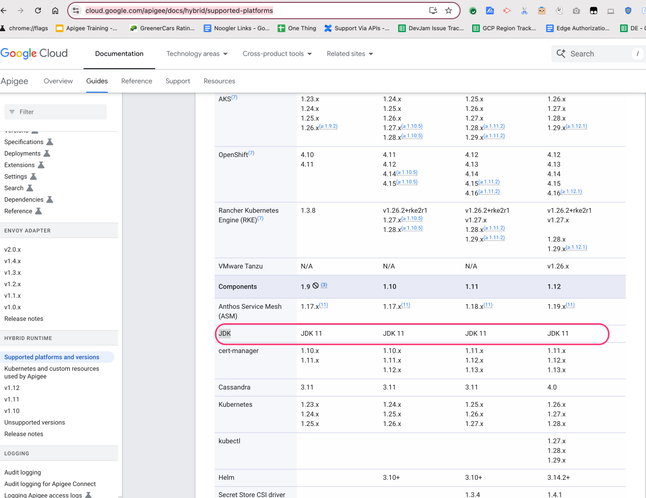Click the Apigee product title
Viewport: 646px width, 498px height.
[14, 81]
